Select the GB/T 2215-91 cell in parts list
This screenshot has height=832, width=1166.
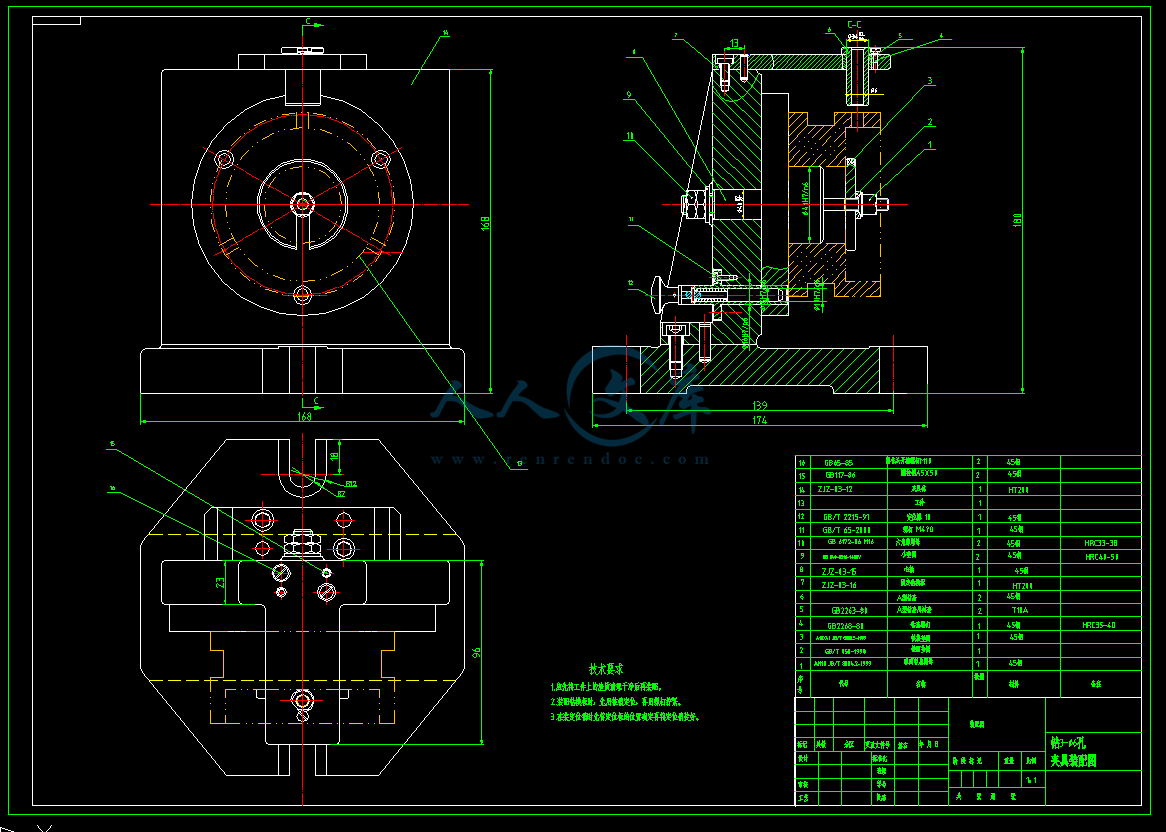click(x=845, y=517)
